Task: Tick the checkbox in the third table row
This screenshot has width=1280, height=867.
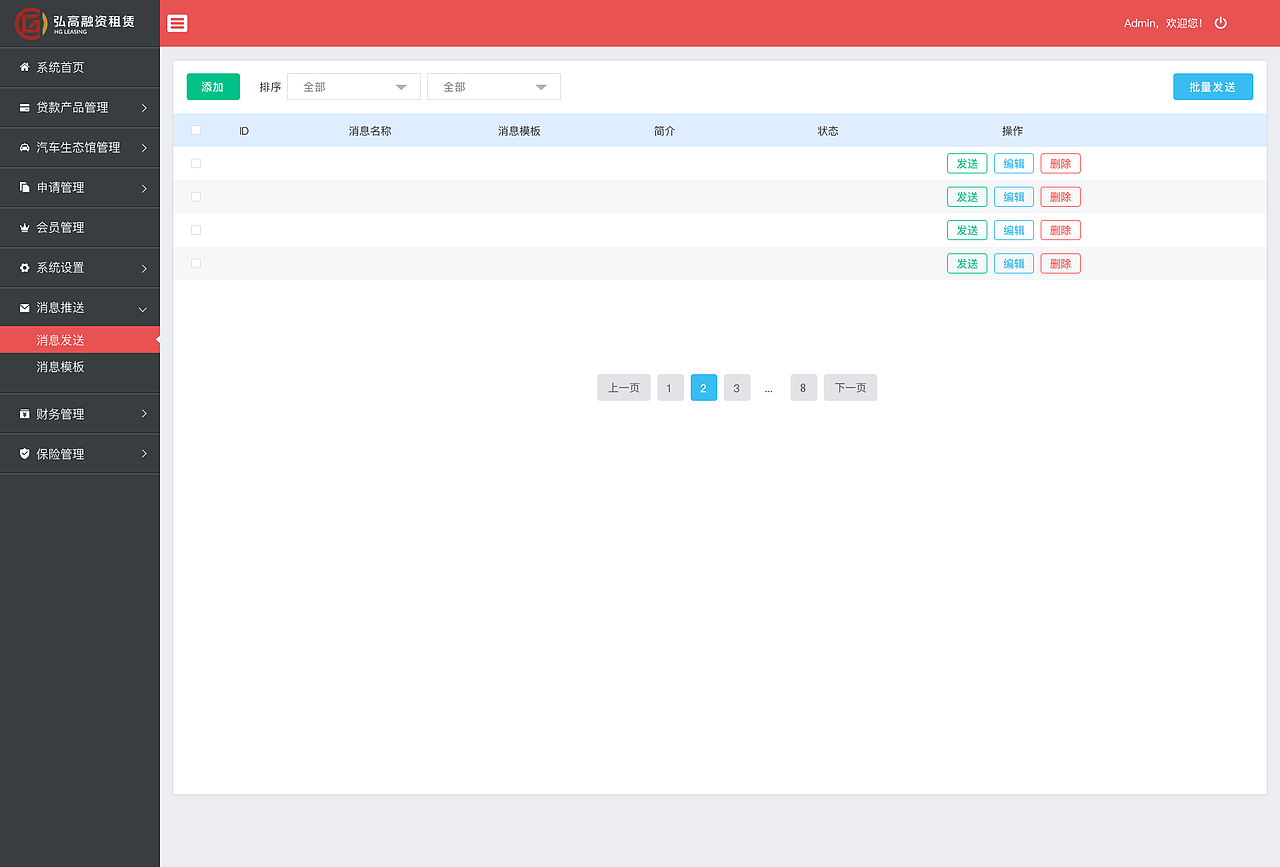Action: (196, 230)
